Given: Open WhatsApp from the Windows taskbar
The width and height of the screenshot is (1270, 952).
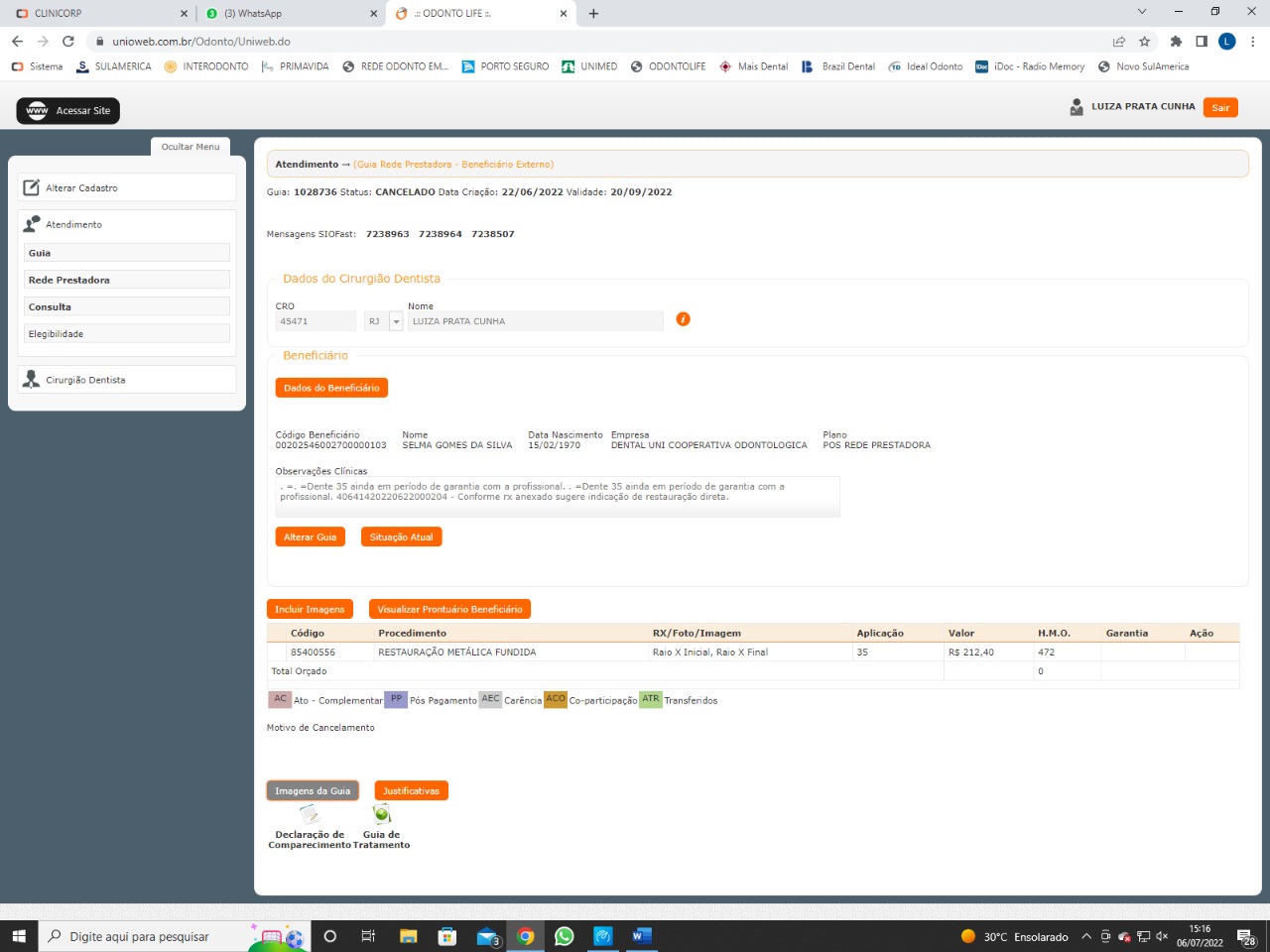Looking at the screenshot, I should click(x=565, y=936).
